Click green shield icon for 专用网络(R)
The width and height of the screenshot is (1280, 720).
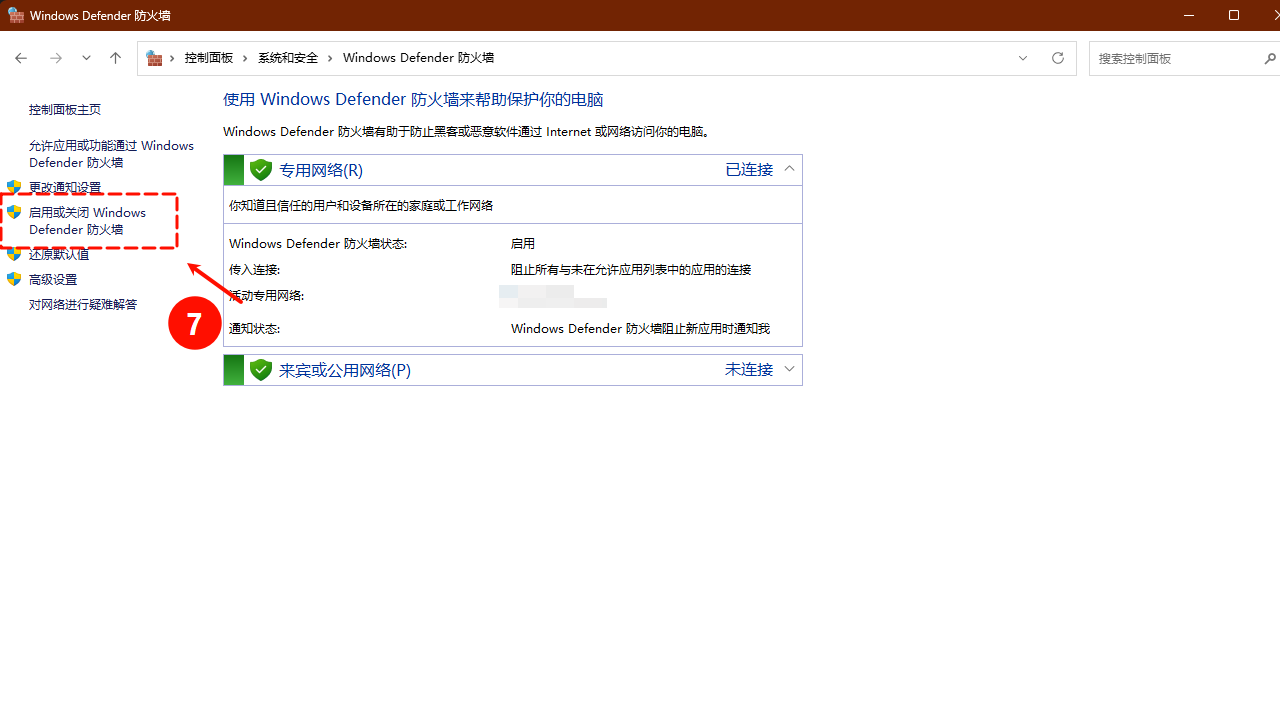(261, 170)
